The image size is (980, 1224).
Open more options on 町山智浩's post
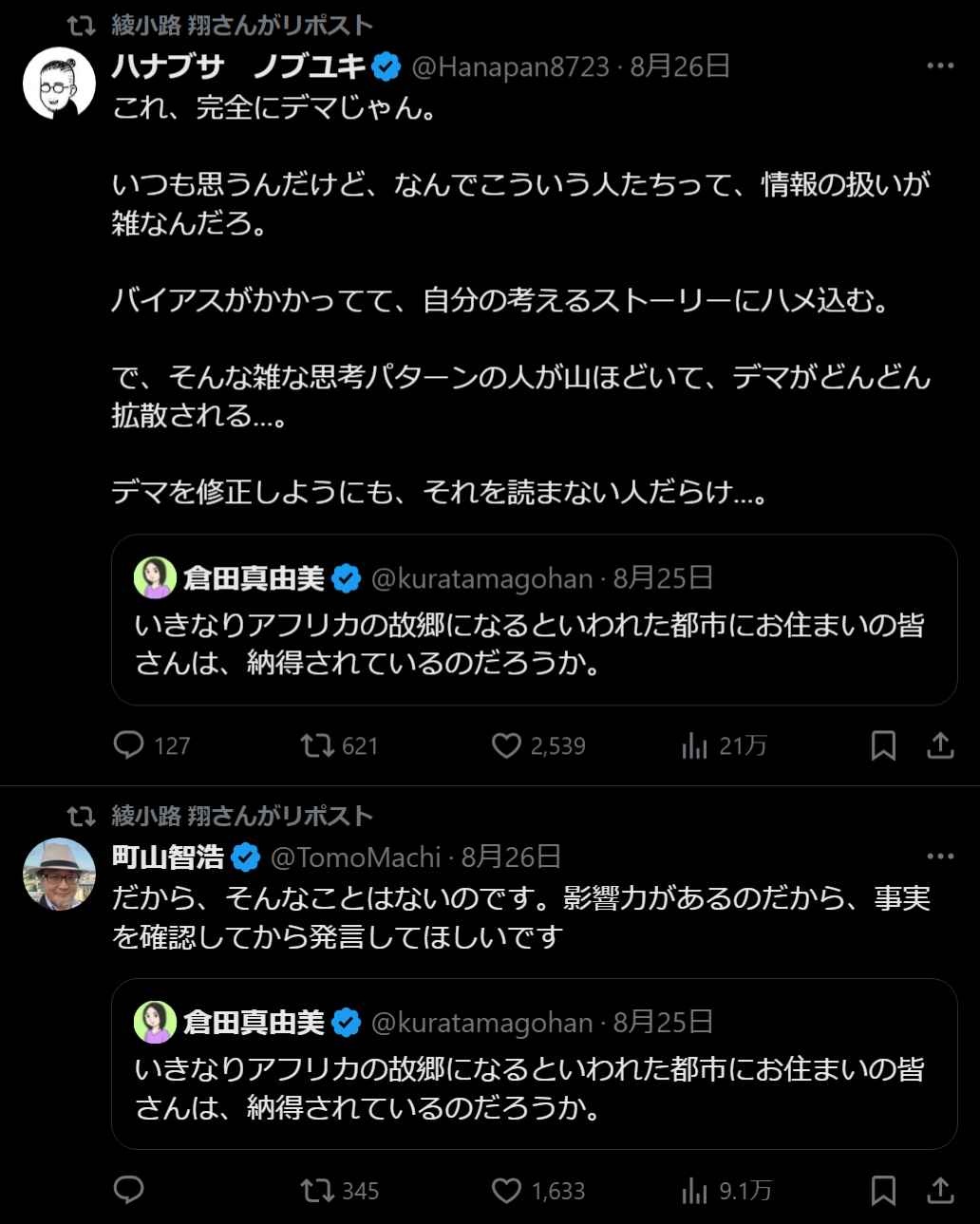(939, 856)
